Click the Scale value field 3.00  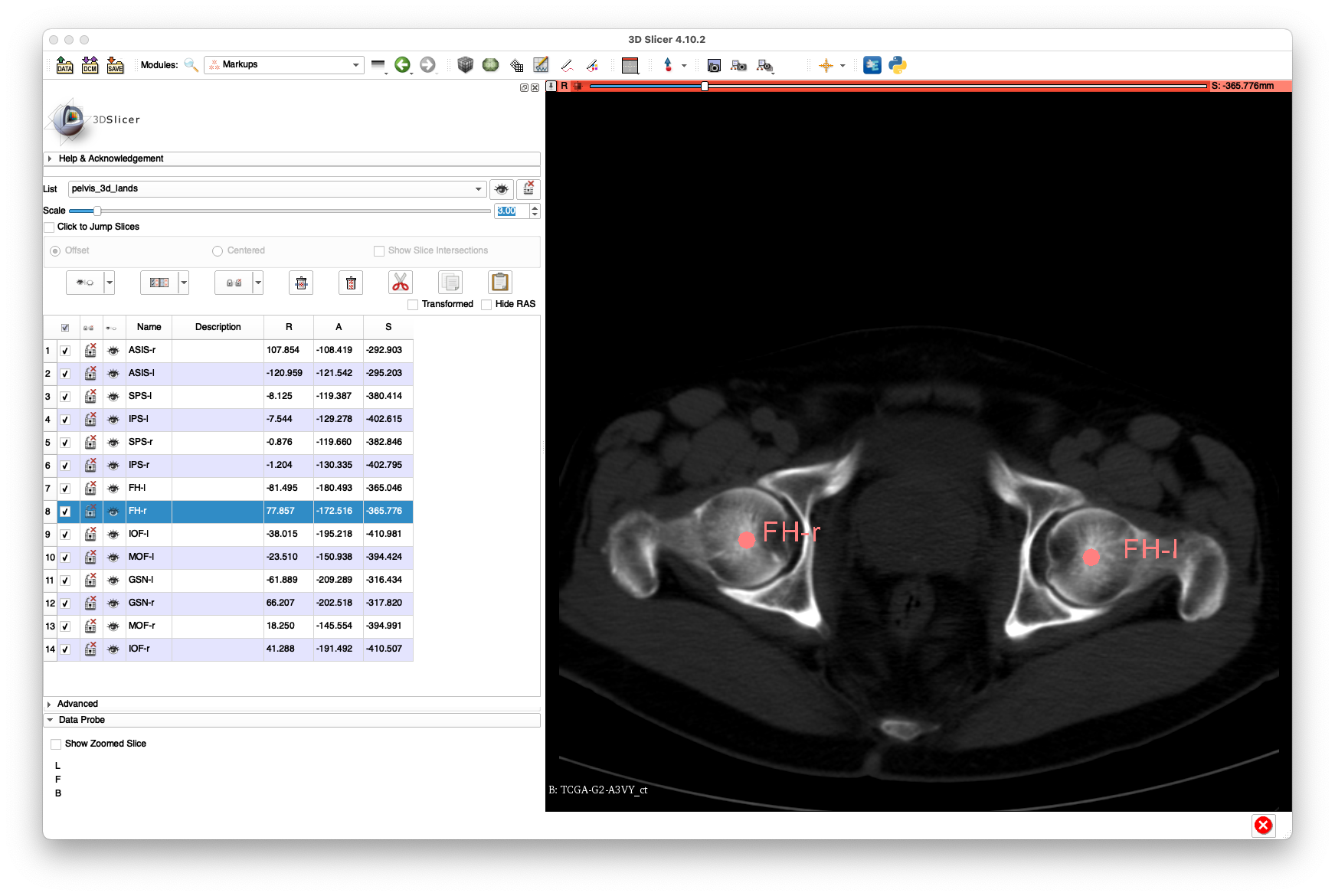pos(512,211)
